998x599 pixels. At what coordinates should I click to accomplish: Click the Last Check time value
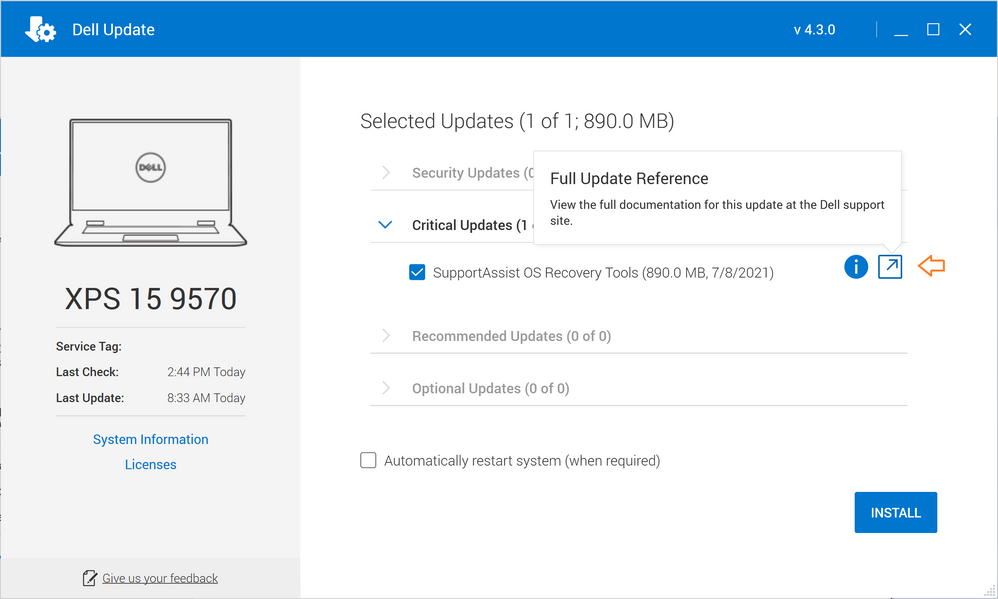pyautogui.click(x=206, y=372)
